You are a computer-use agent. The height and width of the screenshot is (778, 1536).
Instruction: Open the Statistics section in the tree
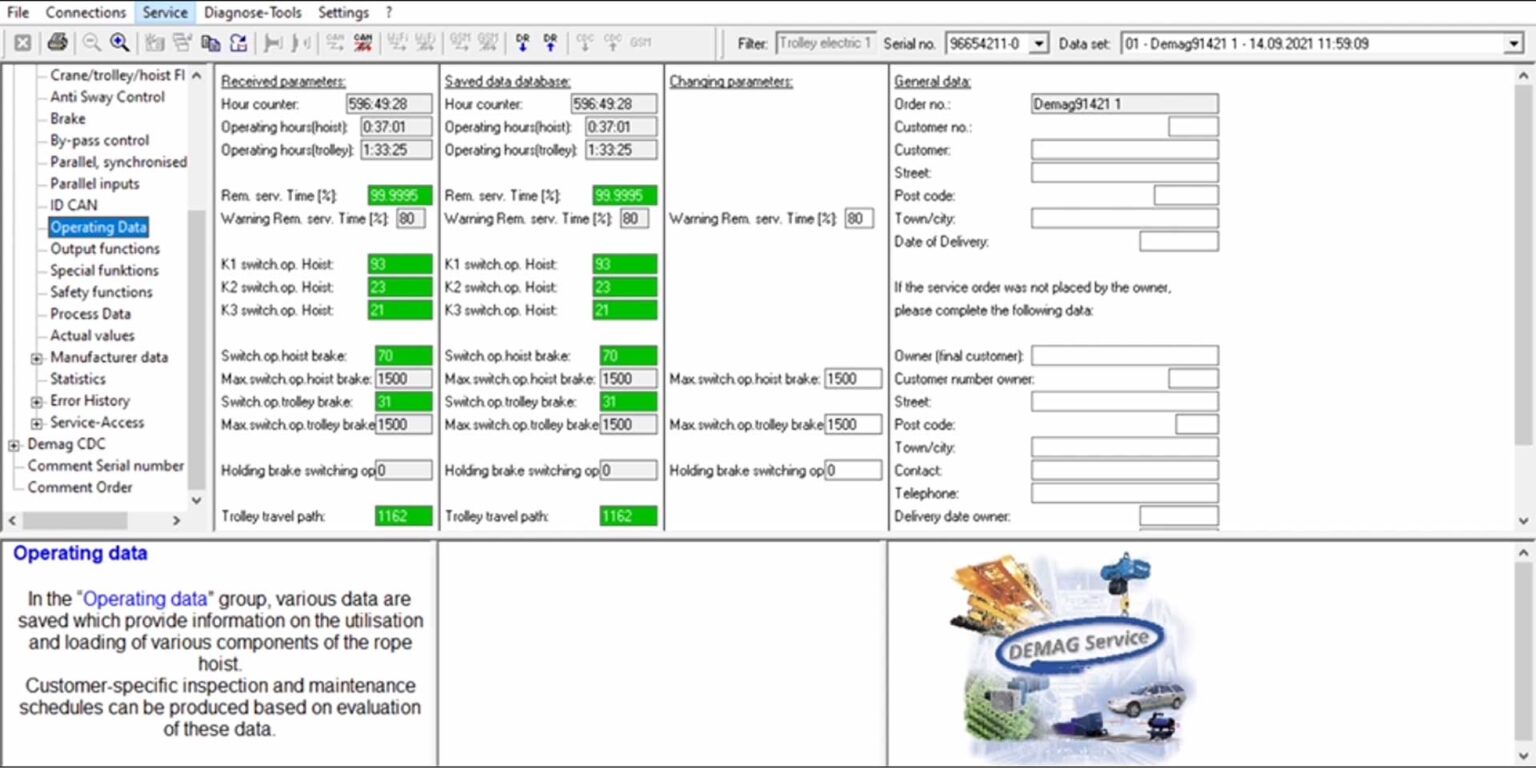click(78, 379)
